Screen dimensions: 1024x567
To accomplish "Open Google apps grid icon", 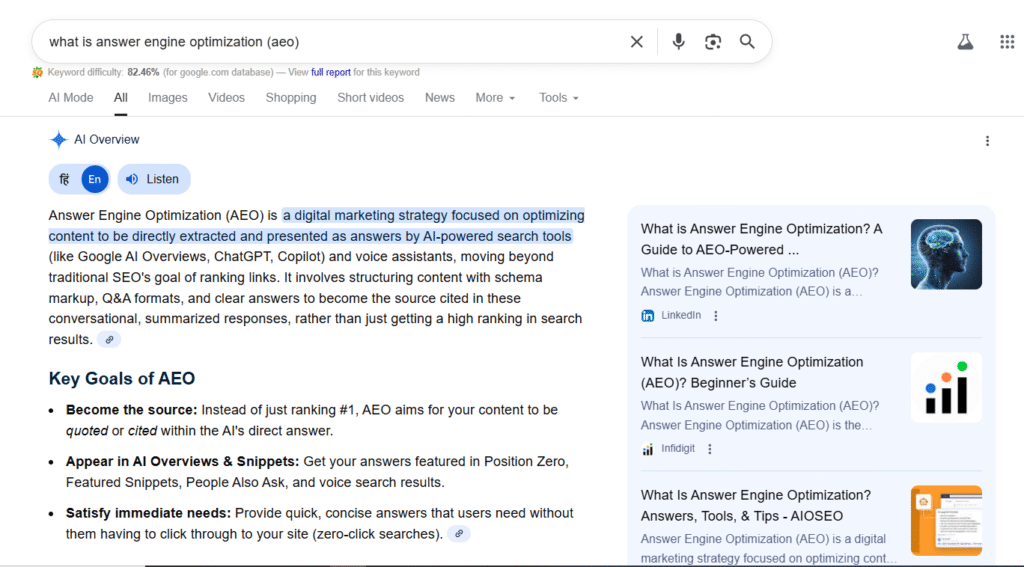I will 1007,42.
